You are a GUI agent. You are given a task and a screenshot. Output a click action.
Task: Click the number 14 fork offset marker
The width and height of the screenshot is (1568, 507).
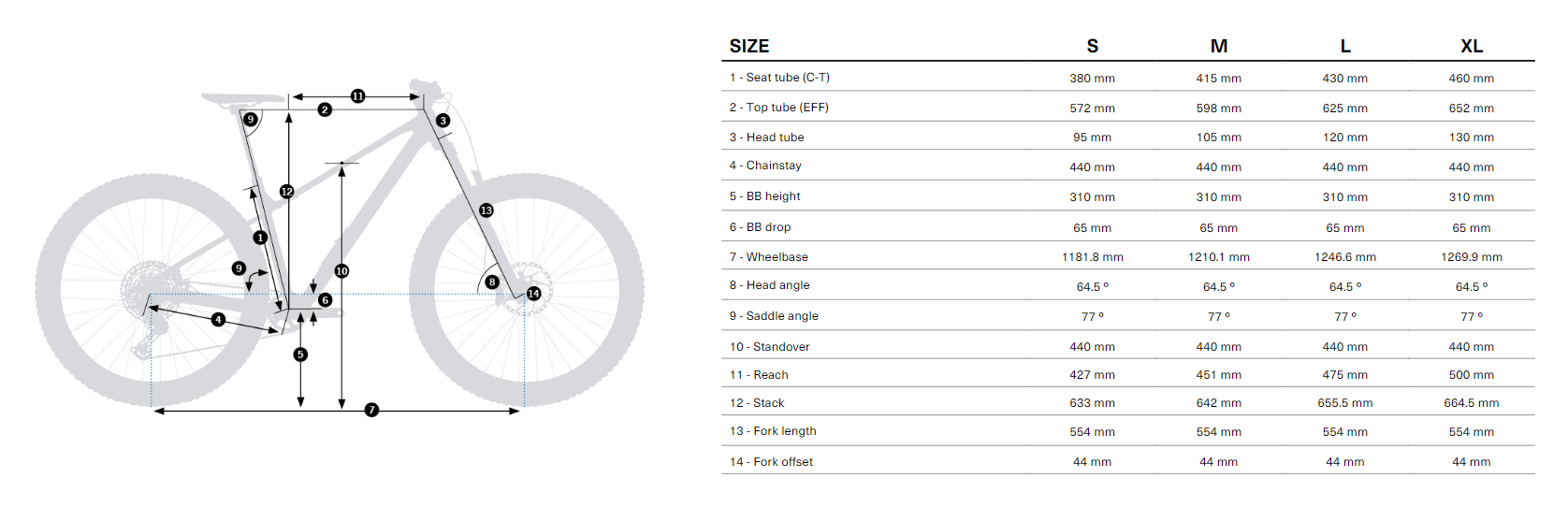(x=533, y=294)
